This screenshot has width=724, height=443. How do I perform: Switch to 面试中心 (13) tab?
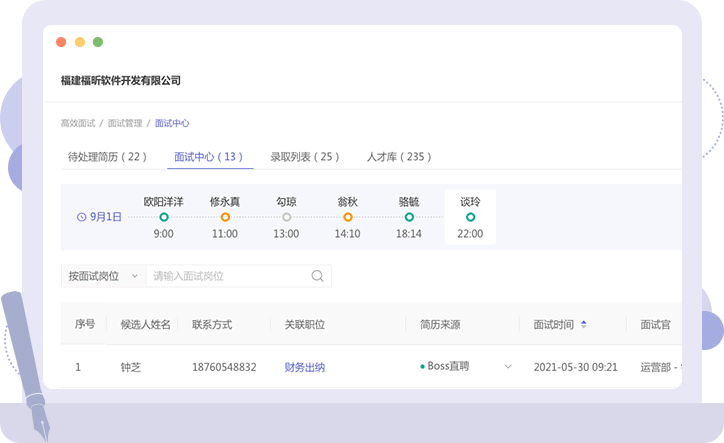pyautogui.click(x=208, y=157)
